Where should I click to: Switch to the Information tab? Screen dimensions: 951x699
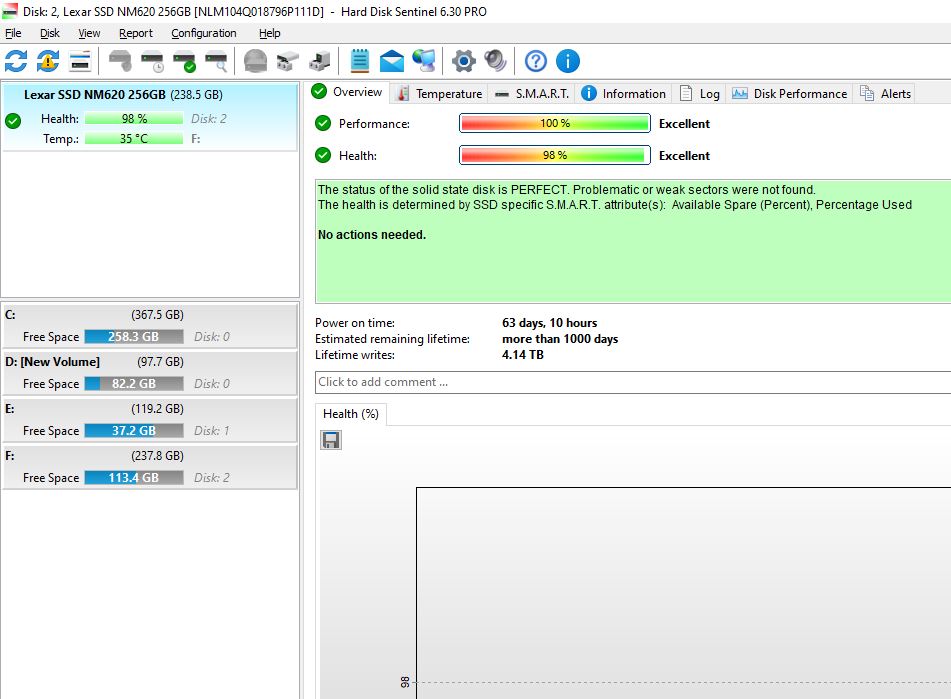pyautogui.click(x=624, y=94)
